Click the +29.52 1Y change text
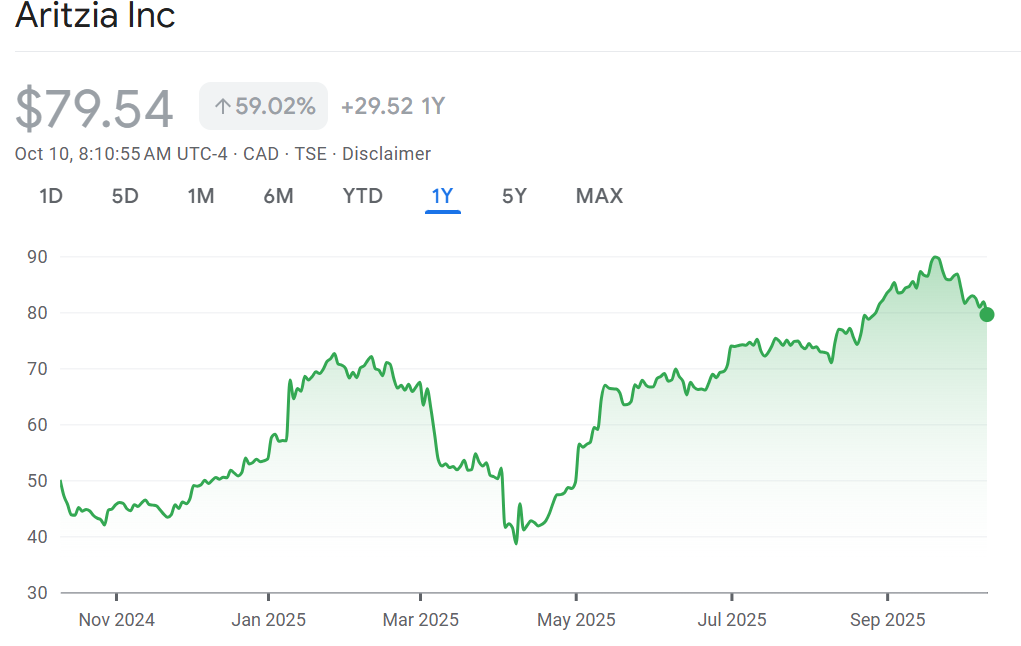Viewport: 1021px width, 646px height. (392, 106)
